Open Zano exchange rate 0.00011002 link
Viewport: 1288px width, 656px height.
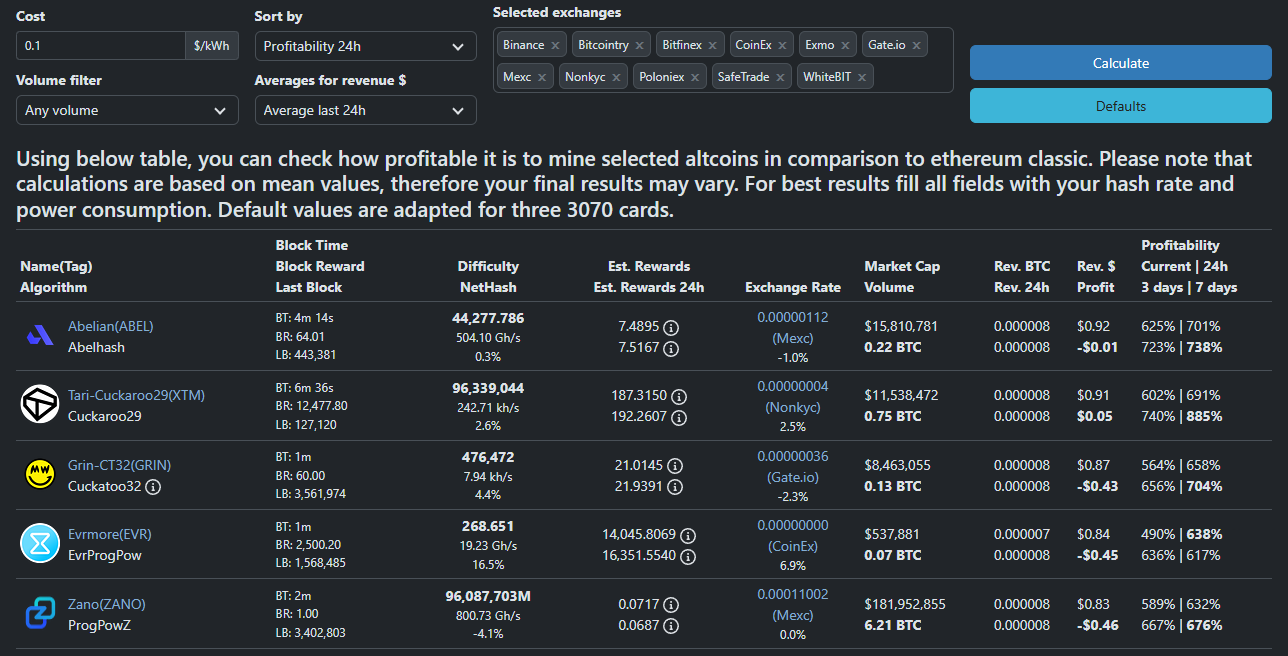tap(792, 593)
